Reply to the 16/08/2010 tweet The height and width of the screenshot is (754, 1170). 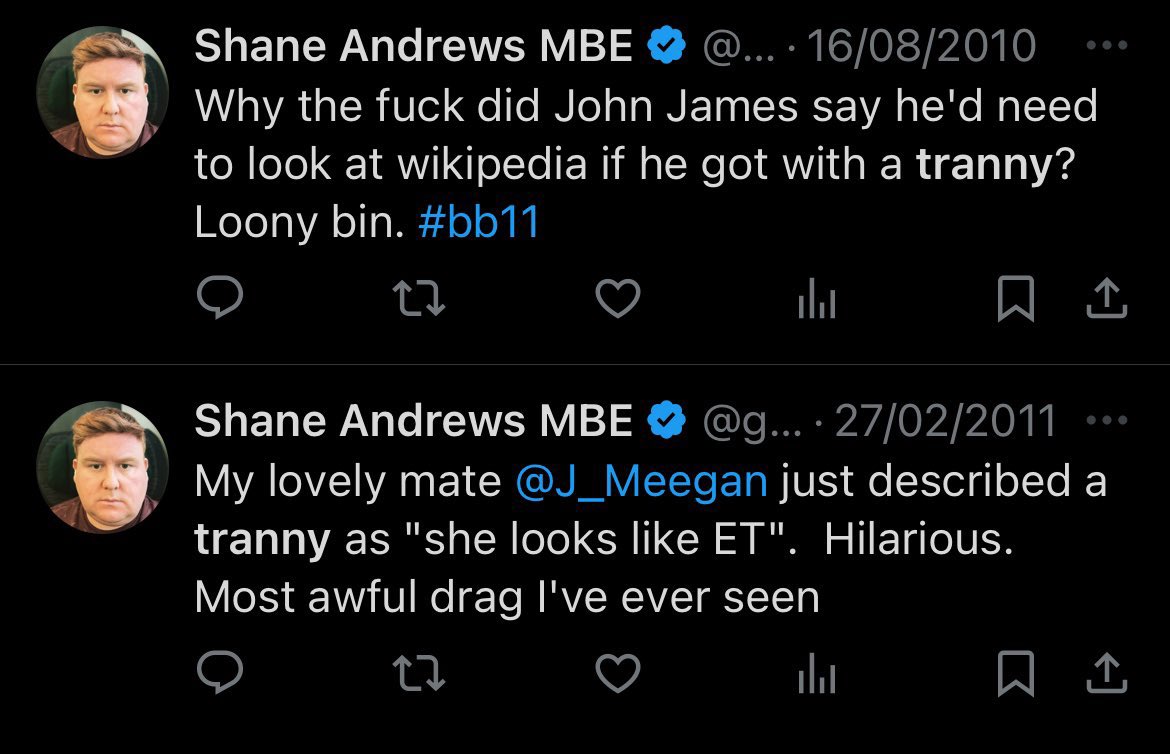pyautogui.click(x=219, y=298)
